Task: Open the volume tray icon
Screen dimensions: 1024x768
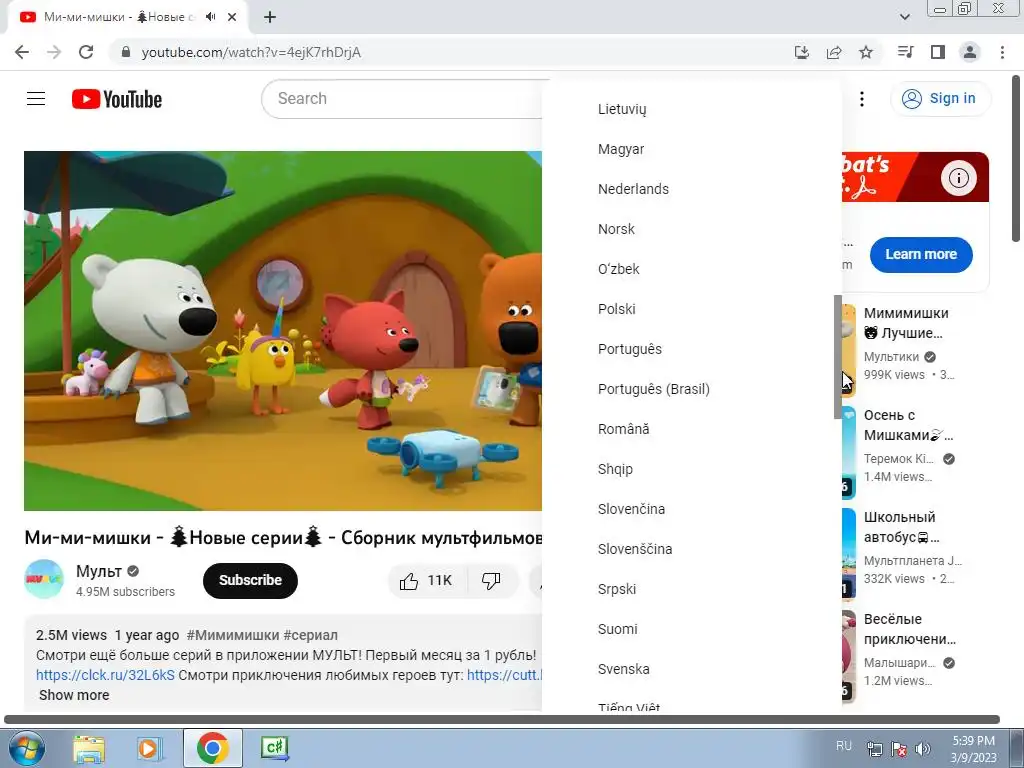Action: point(923,749)
